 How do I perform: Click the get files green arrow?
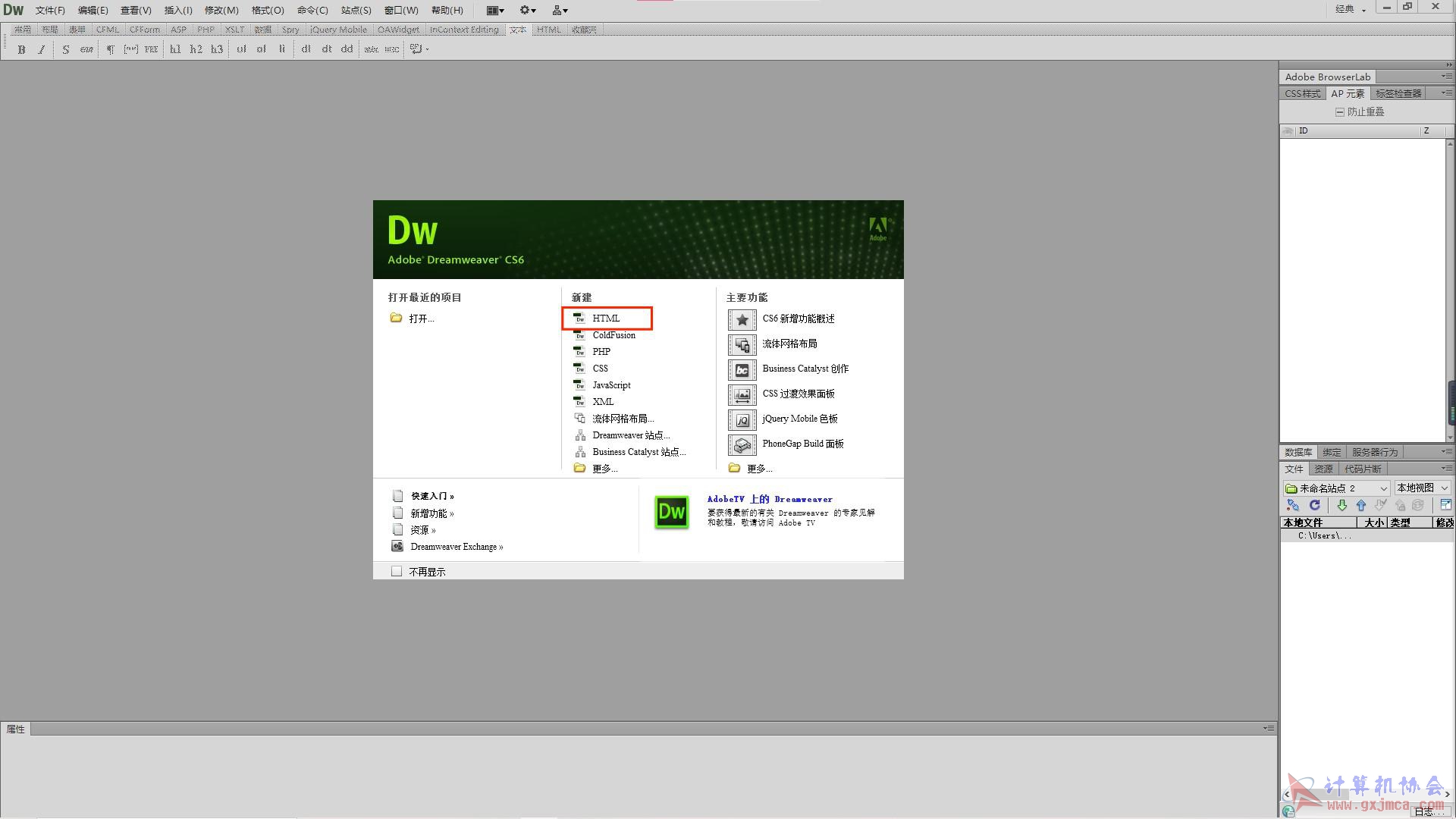1341,505
